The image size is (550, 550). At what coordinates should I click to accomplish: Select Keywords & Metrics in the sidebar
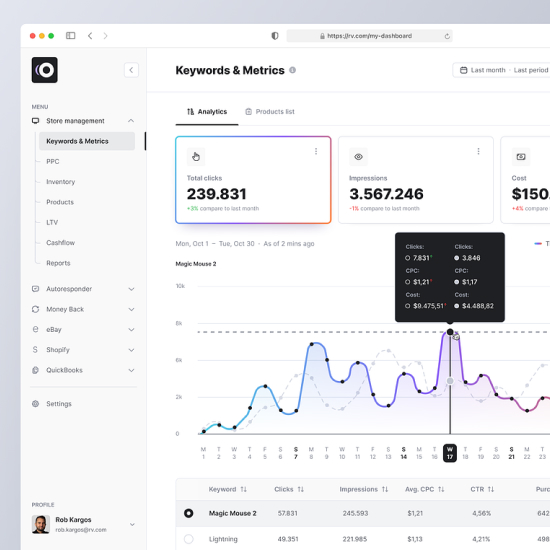87,141
